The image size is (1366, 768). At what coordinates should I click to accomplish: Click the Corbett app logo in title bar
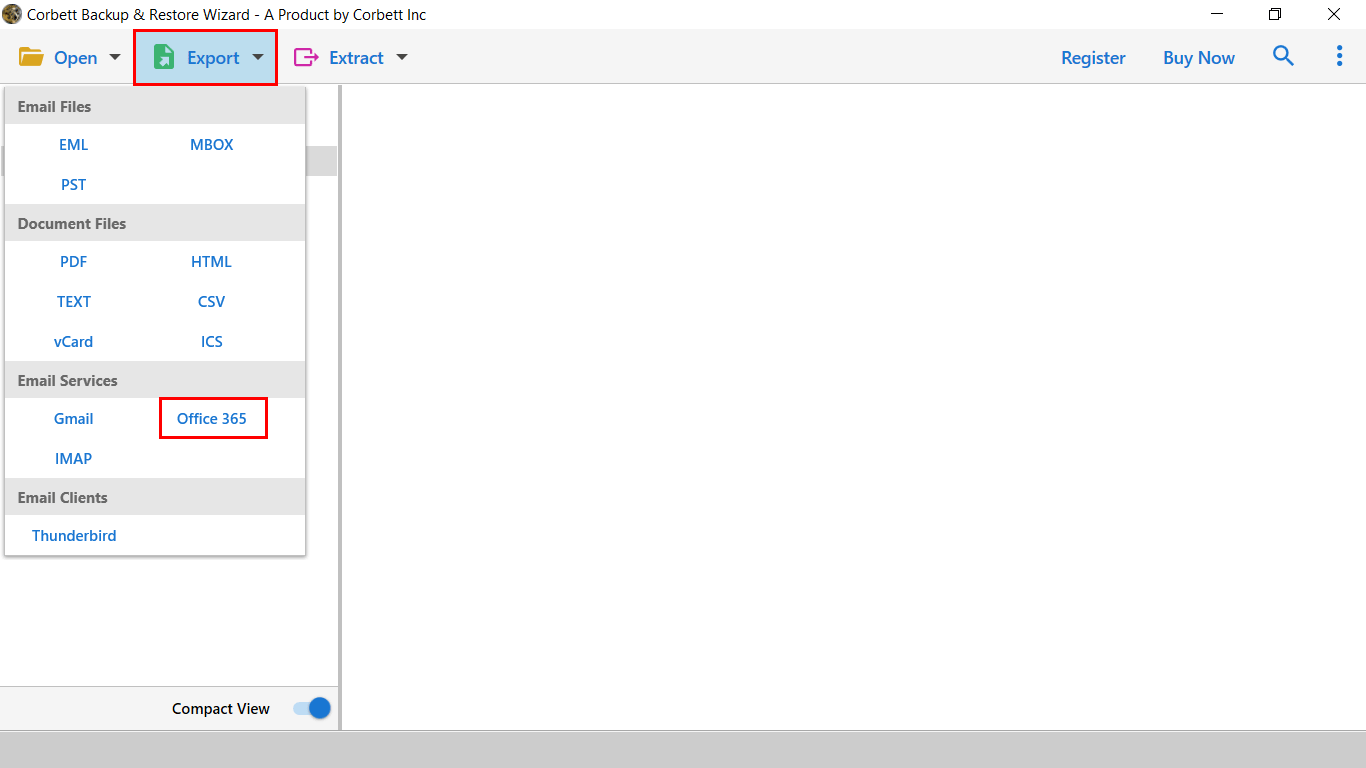(12, 14)
